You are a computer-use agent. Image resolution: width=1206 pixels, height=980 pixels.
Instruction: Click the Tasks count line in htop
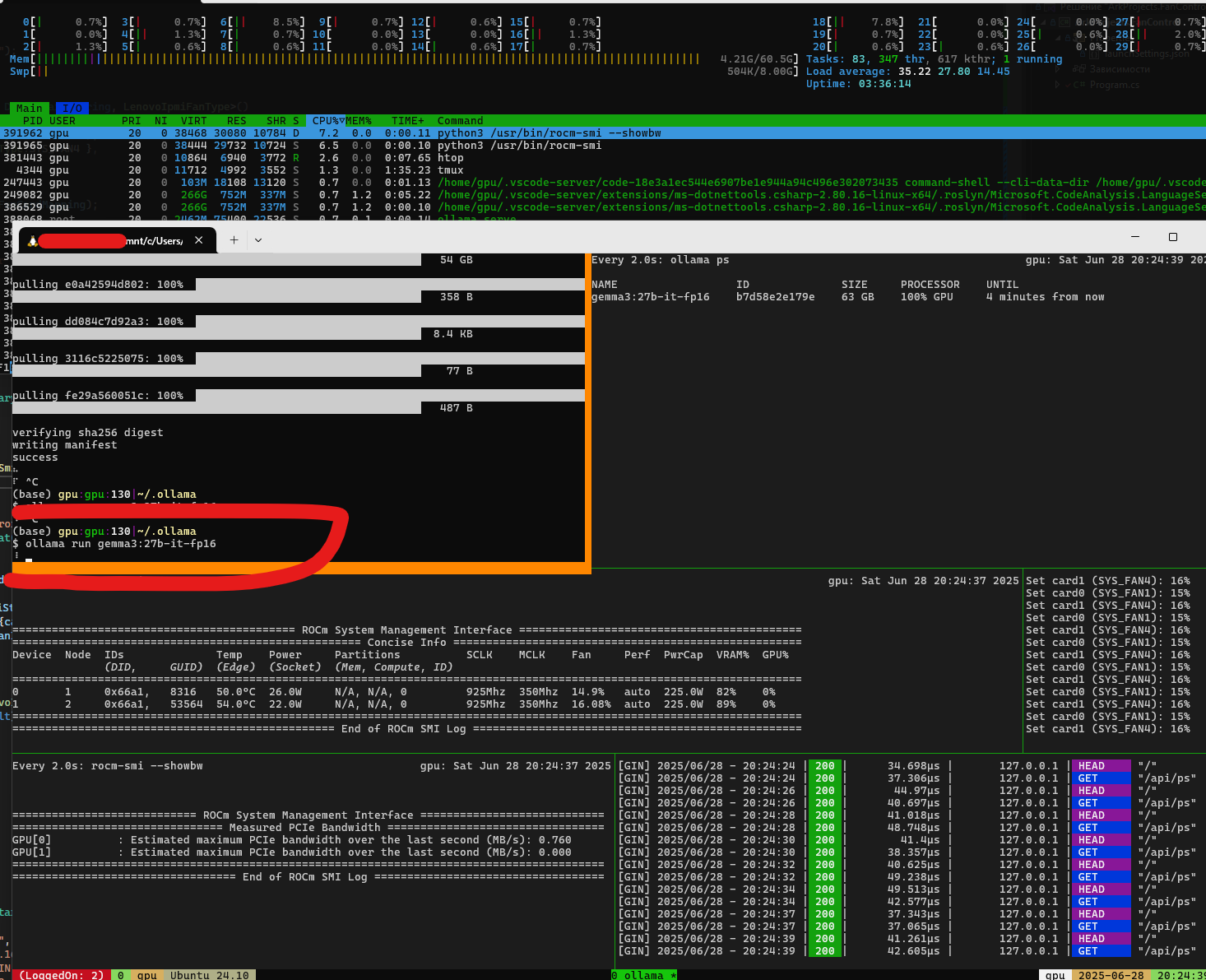935,59
